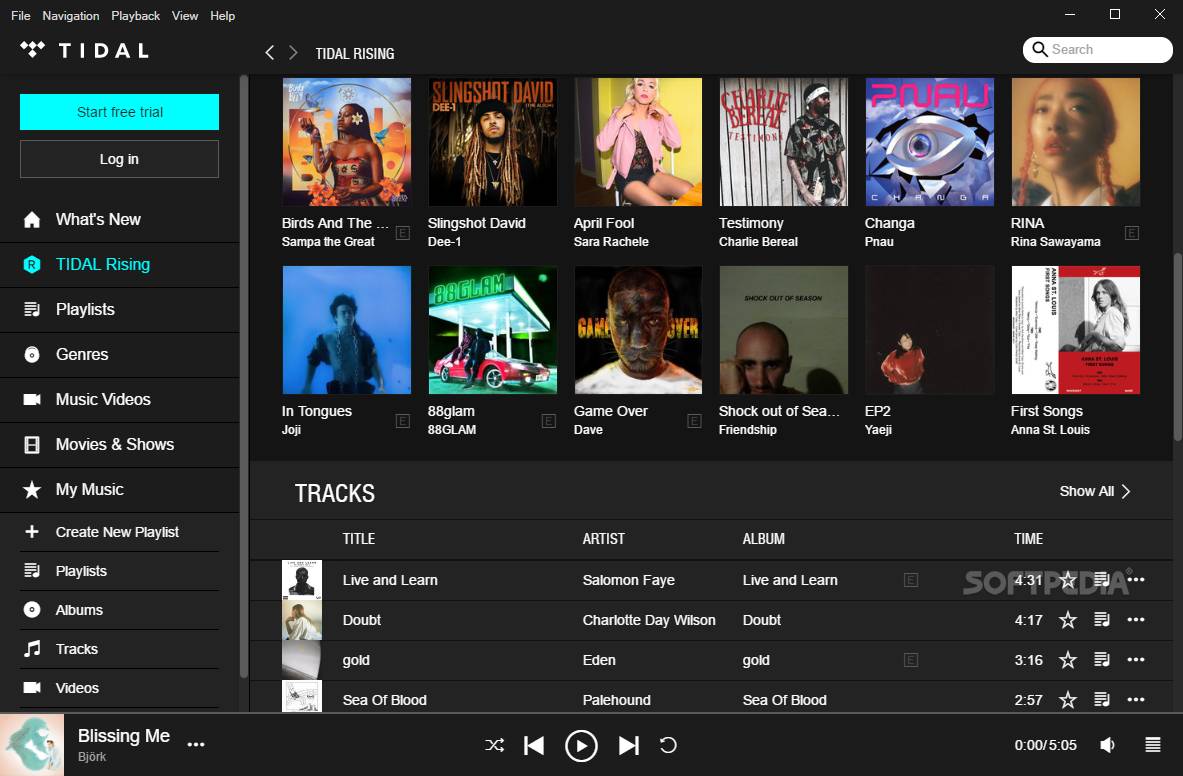Screen dimensions: 1183x776
Task: Open artist link Charlotte Day Wilson
Action: (649, 620)
